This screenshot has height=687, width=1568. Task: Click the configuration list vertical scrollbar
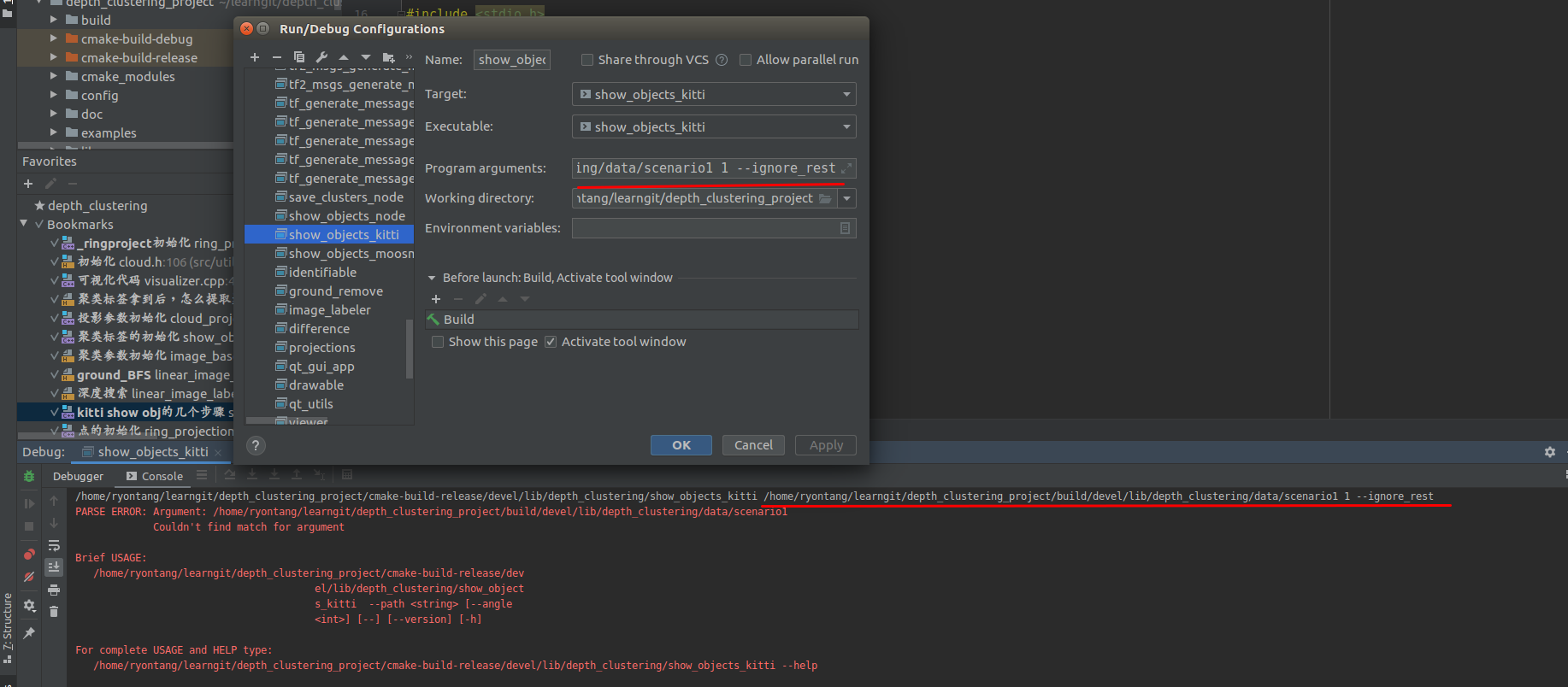point(410,348)
